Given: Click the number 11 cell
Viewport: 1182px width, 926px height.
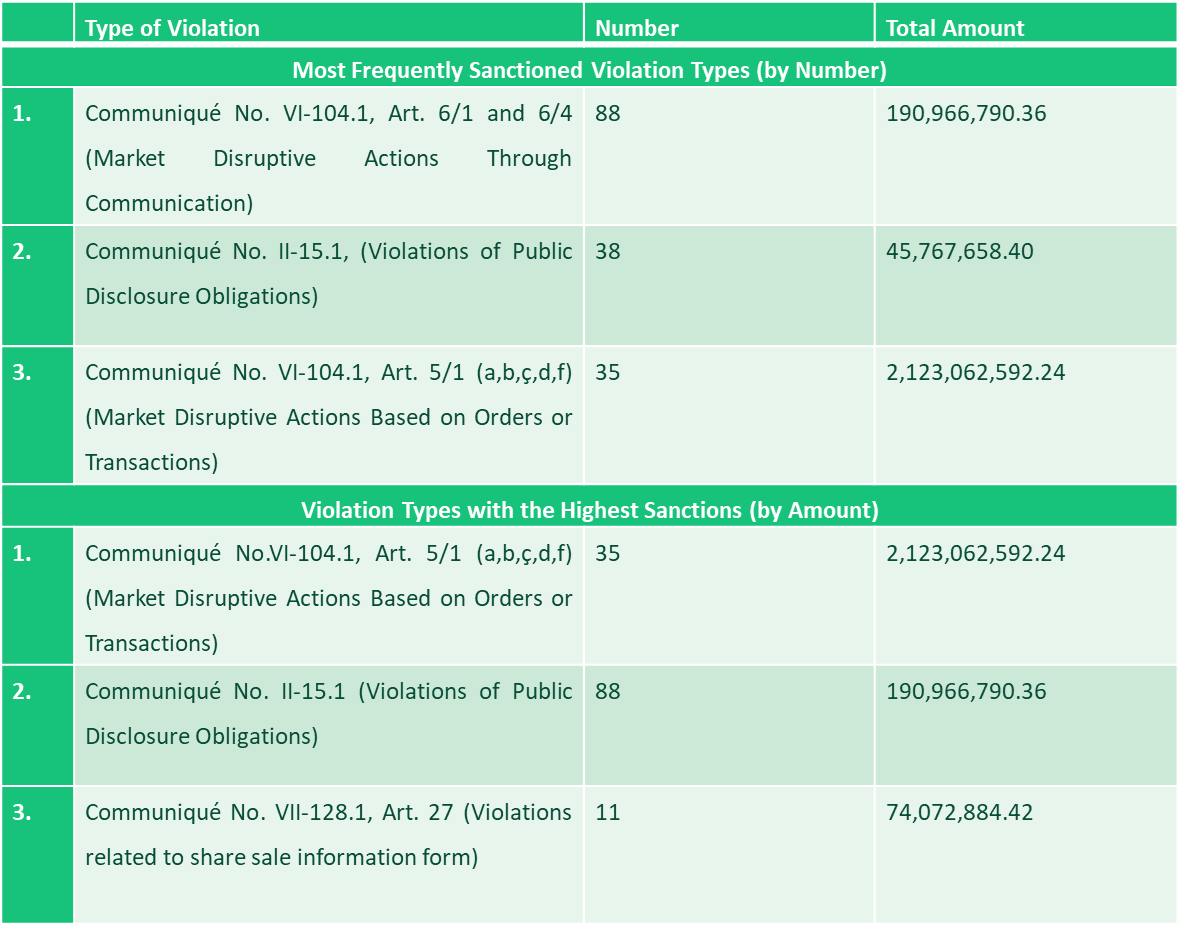Looking at the screenshot, I should pos(607,812).
